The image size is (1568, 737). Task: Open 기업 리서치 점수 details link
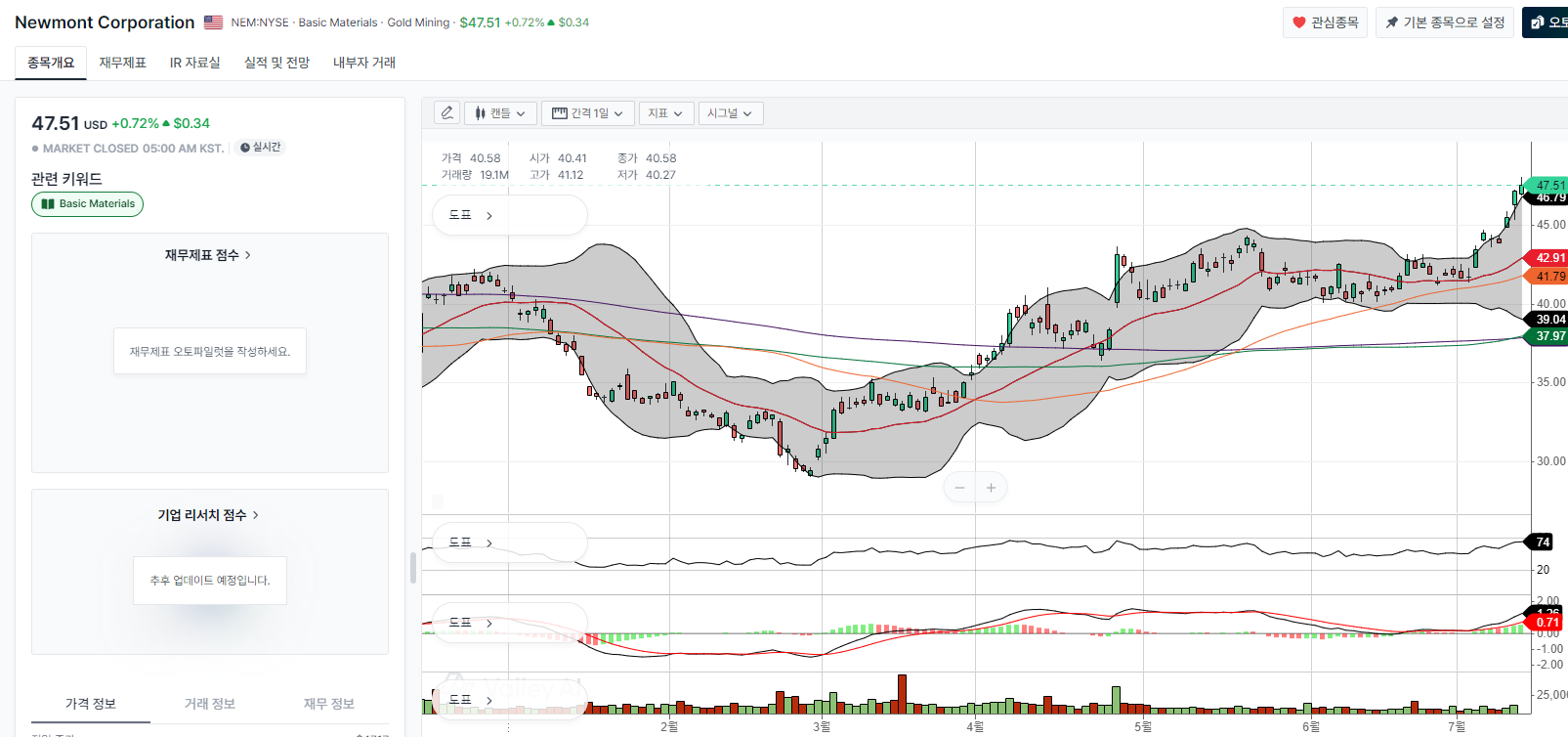(208, 515)
